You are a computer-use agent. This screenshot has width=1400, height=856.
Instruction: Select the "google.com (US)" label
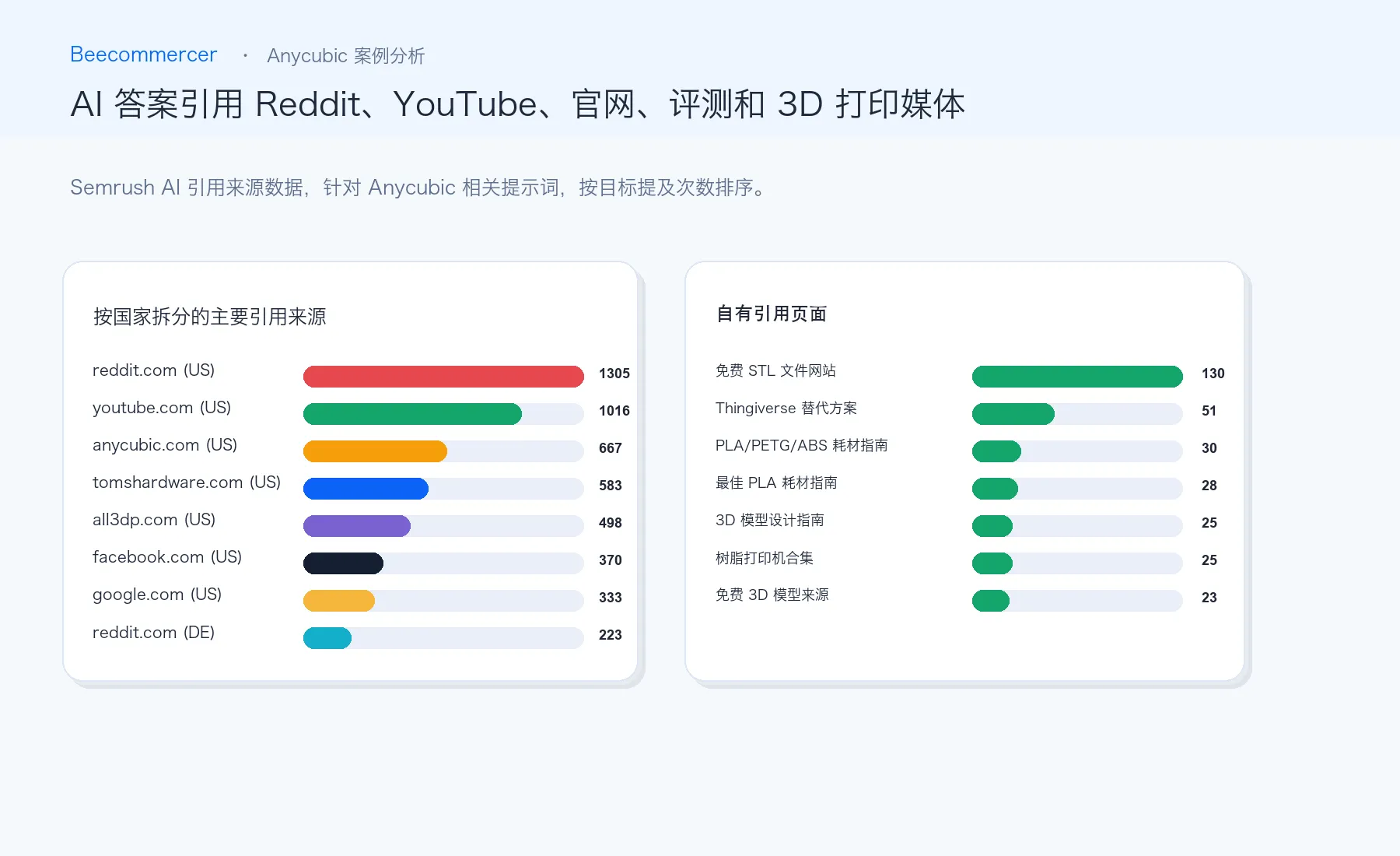(x=157, y=595)
